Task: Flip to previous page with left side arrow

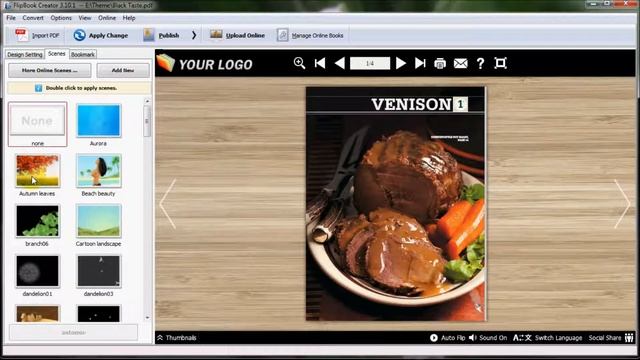Action: click(167, 203)
